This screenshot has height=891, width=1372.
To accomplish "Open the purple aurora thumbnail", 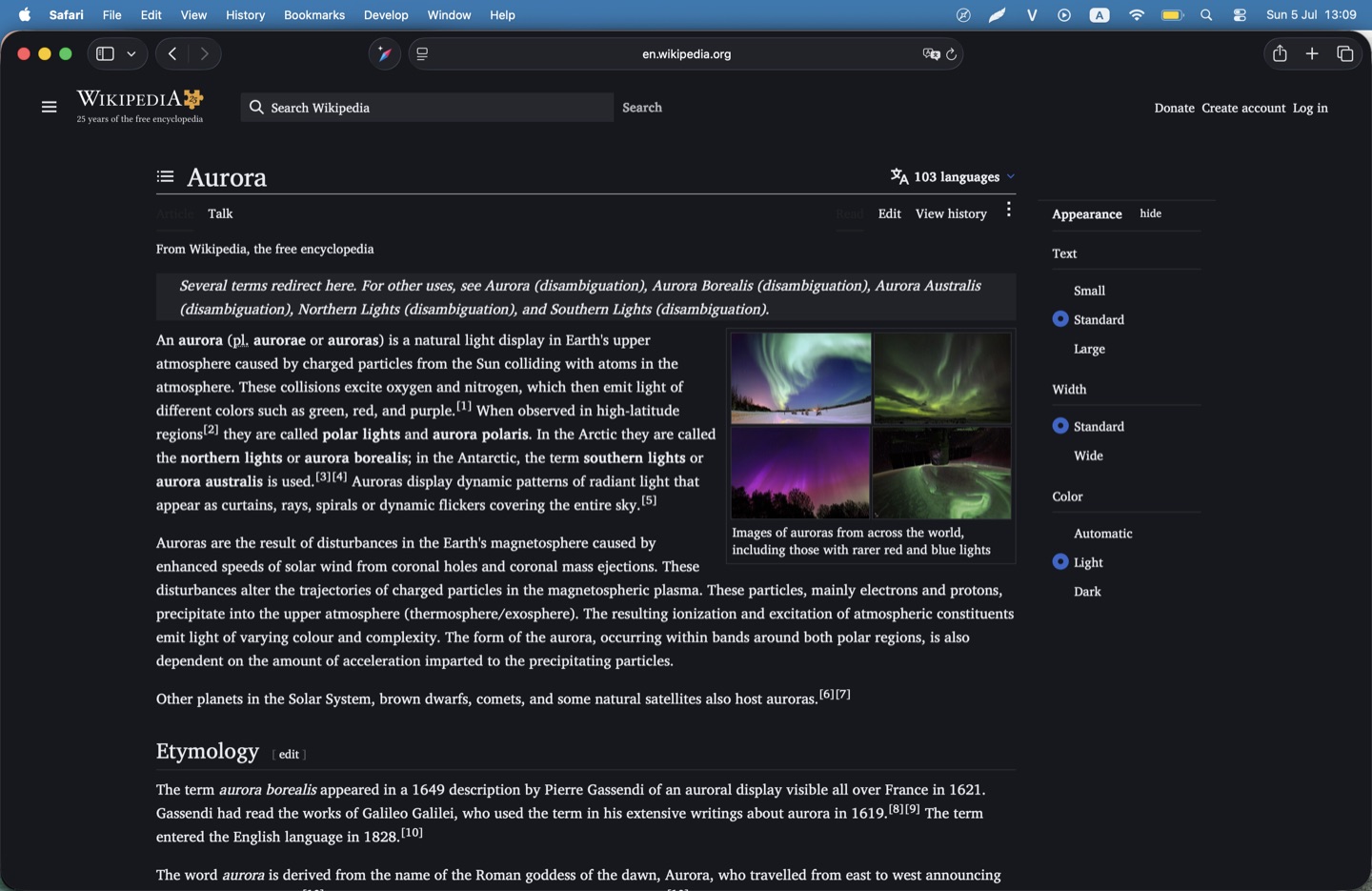I will pos(800,473).
